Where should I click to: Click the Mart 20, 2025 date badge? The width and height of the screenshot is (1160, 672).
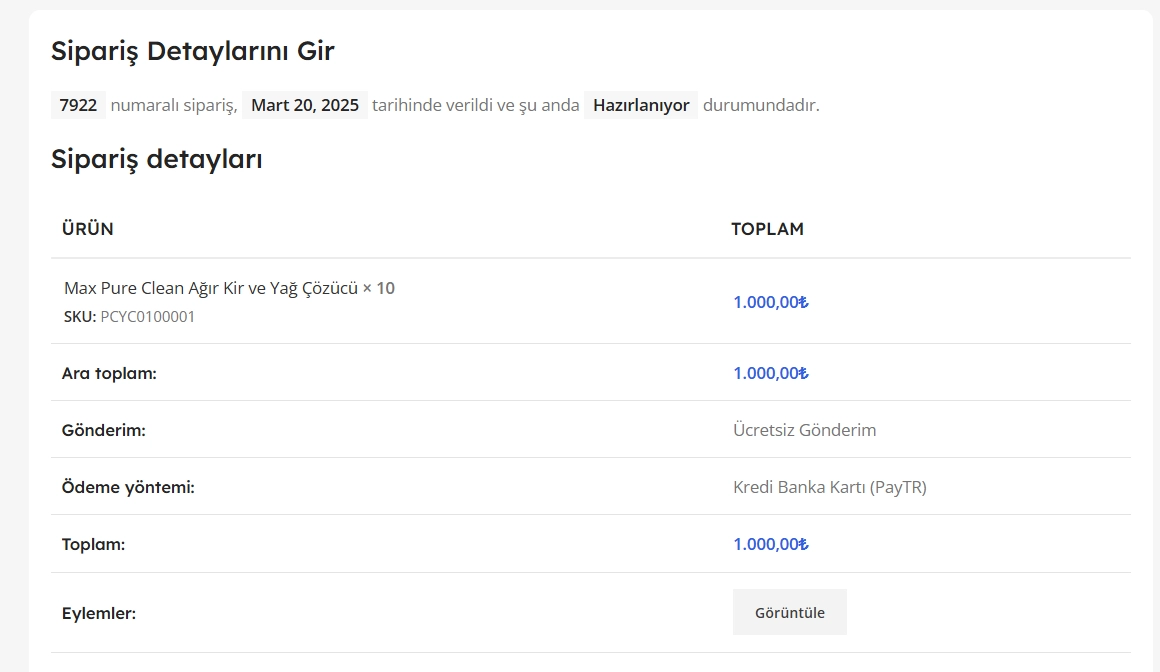point(305,105)
